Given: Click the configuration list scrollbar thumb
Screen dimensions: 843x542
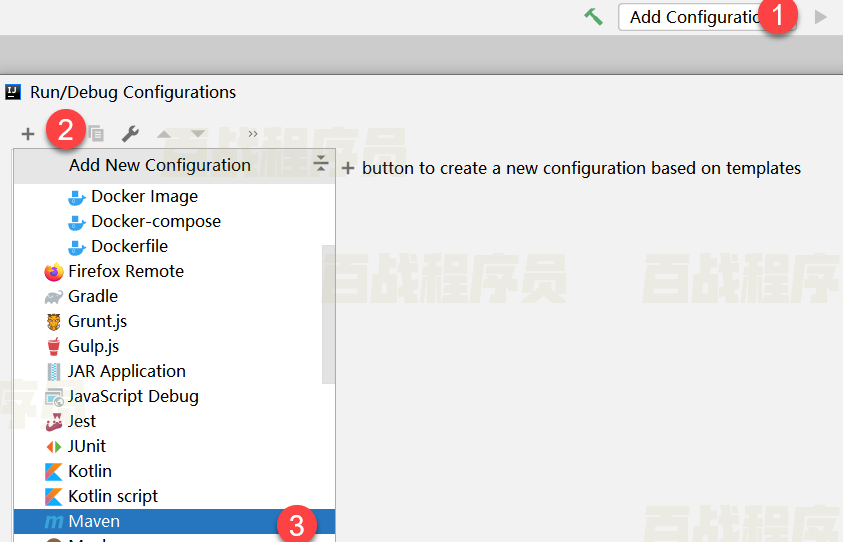Looking at the screenshot, I should pyautogui.click(x=328, y=315).
